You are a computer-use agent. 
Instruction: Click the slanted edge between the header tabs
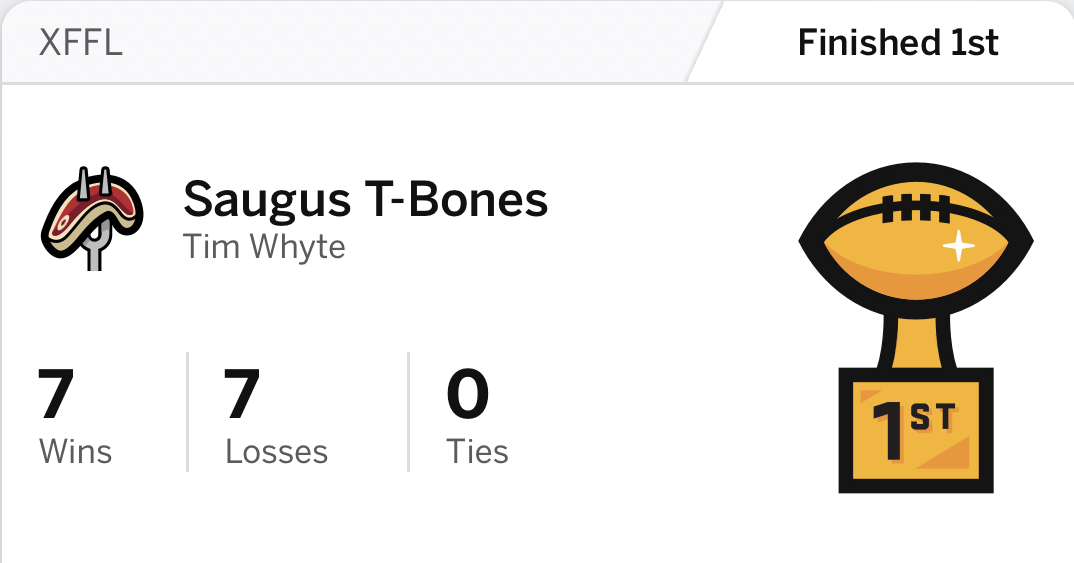705,43
